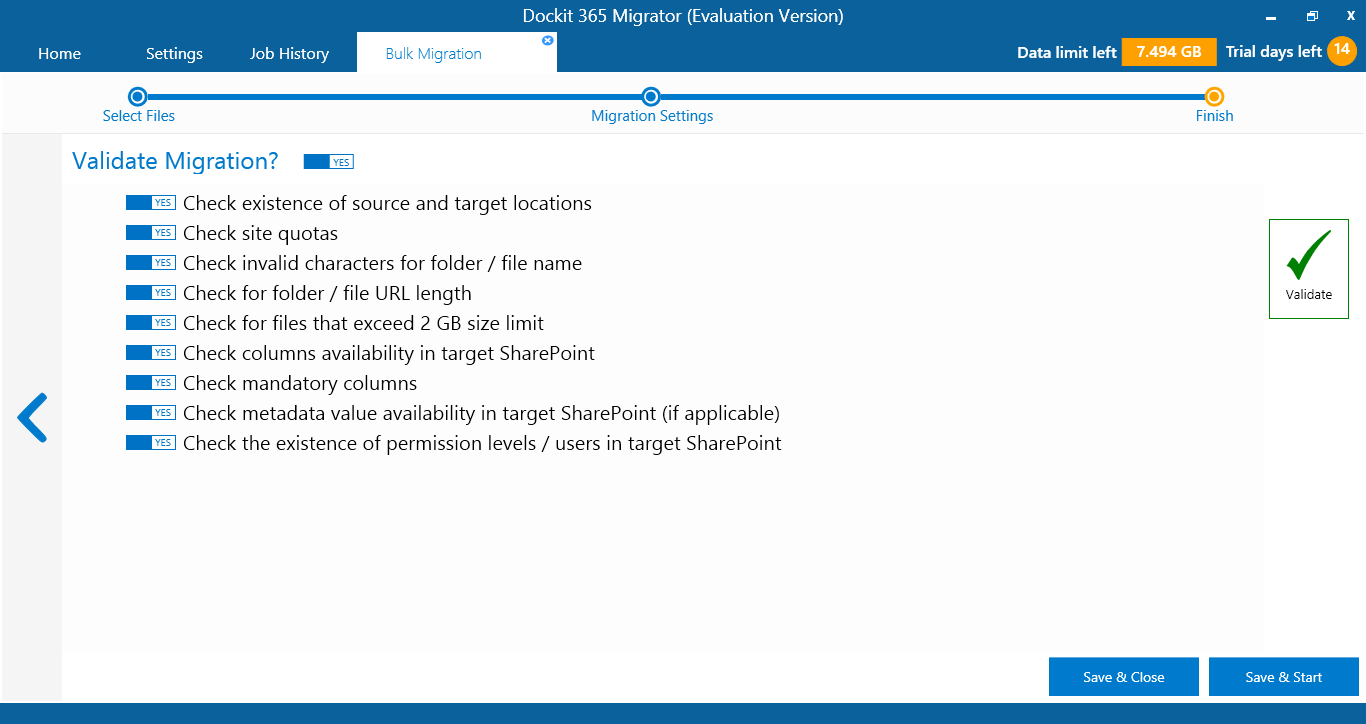This screenshot has height=724, width=1366.
Task: Click the green Validate checkmark icon
Action: (1308, 256)
